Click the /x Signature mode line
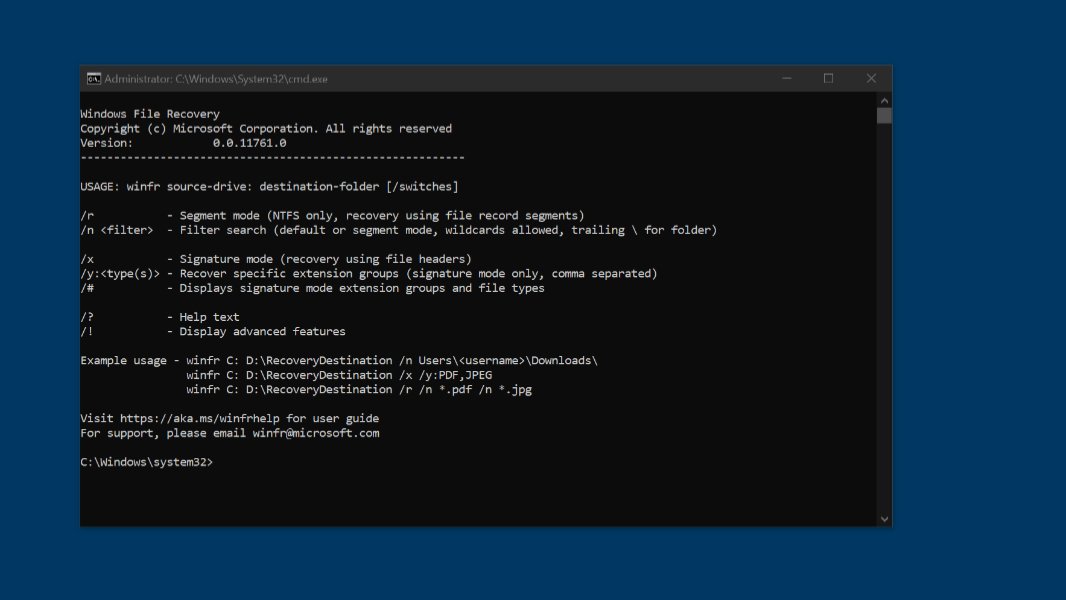Image resolution: width=1066 pixels, height=600 pixels. pyautogui.click(x=276, y=259)
